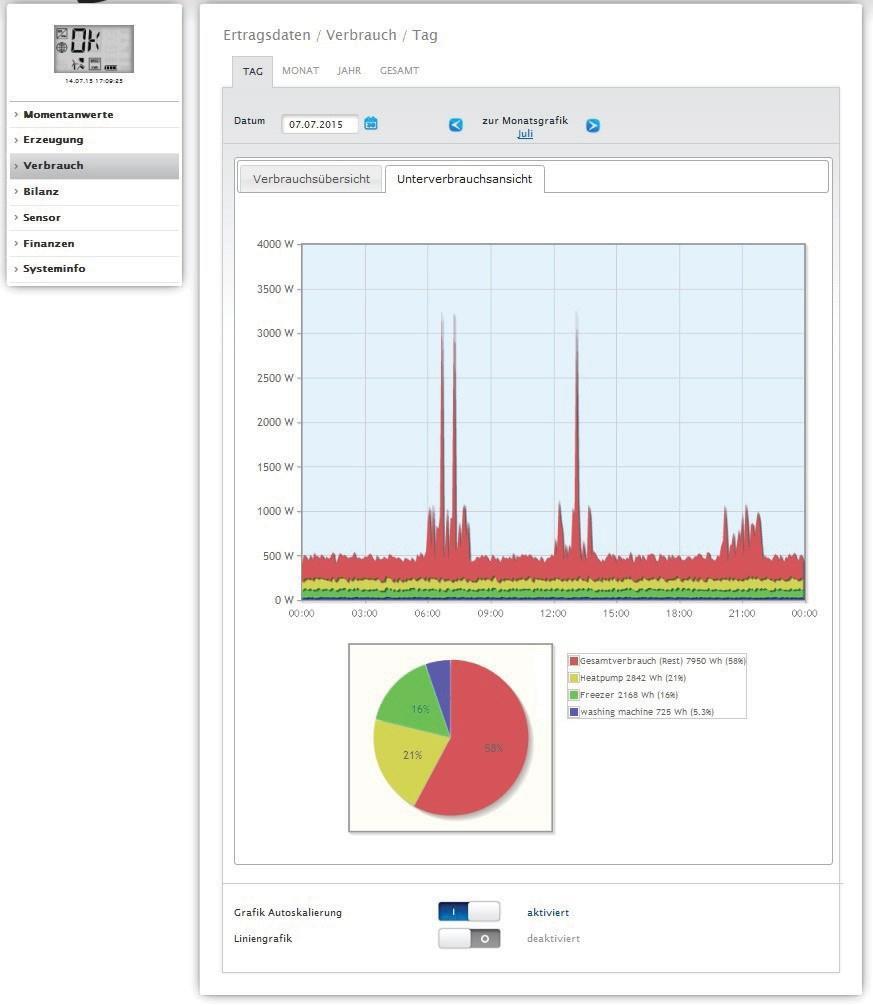
Task: Go to next day with right arrow
Action: point(593,126)
